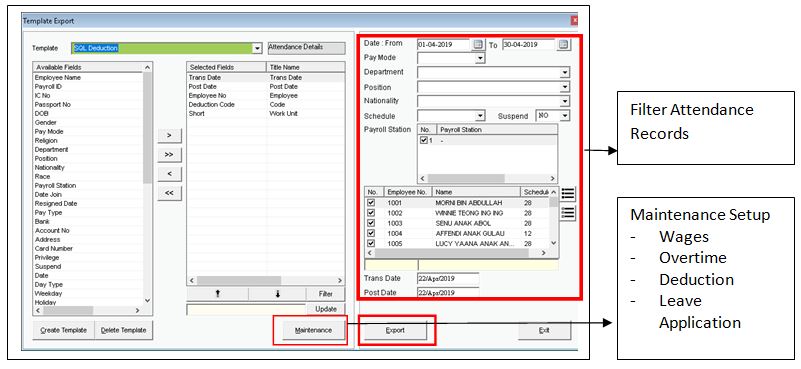The width and height of the screenshot is (801, 369).
Task: Uncheck employee 1004 AFFENDI ANAK GULAU
Action: tap(371, 234)
